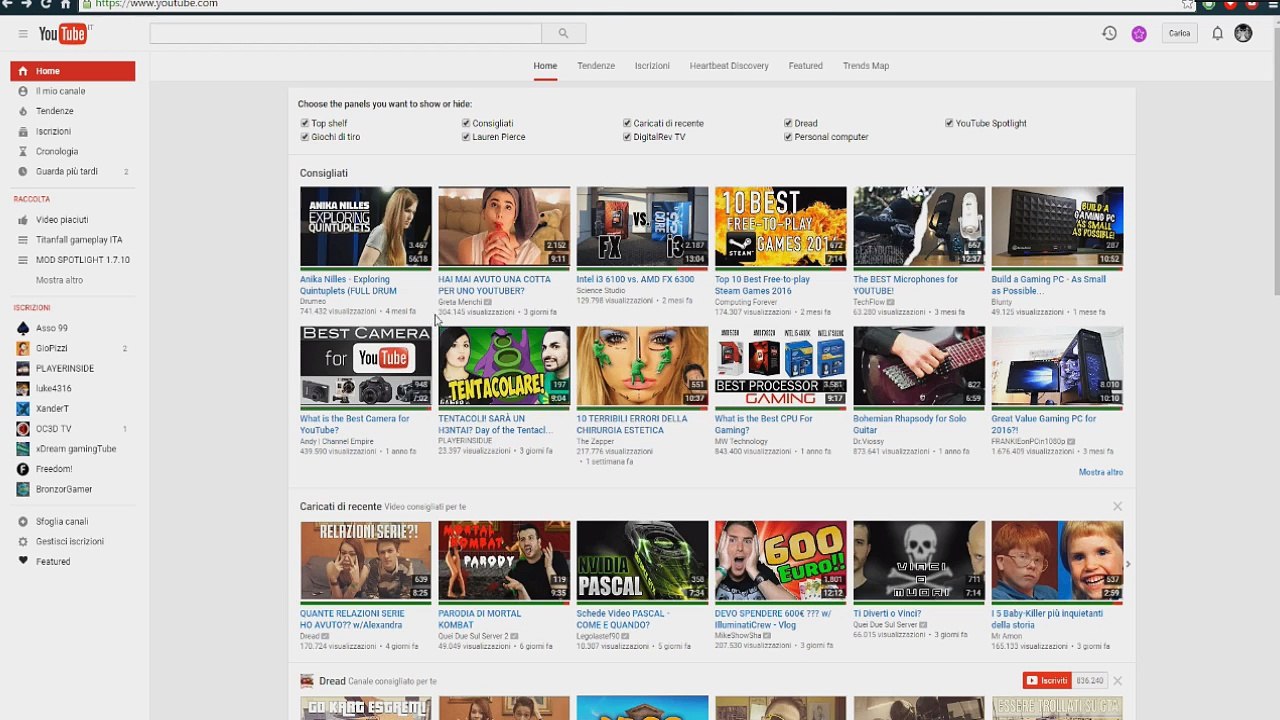This screenshot has width=1280, height=720.
Task: Uncheck the Dread panel checkbox
Action: click(788, 123)
